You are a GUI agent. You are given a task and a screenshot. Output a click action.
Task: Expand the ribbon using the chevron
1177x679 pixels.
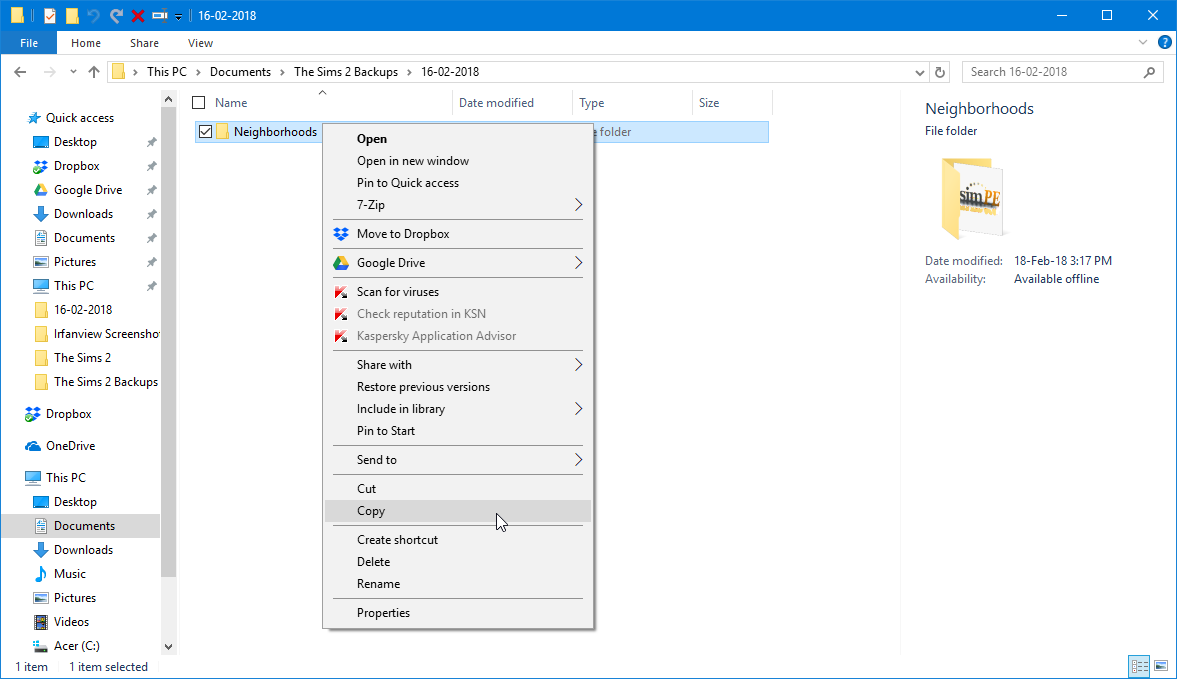tap(1144, 43)
